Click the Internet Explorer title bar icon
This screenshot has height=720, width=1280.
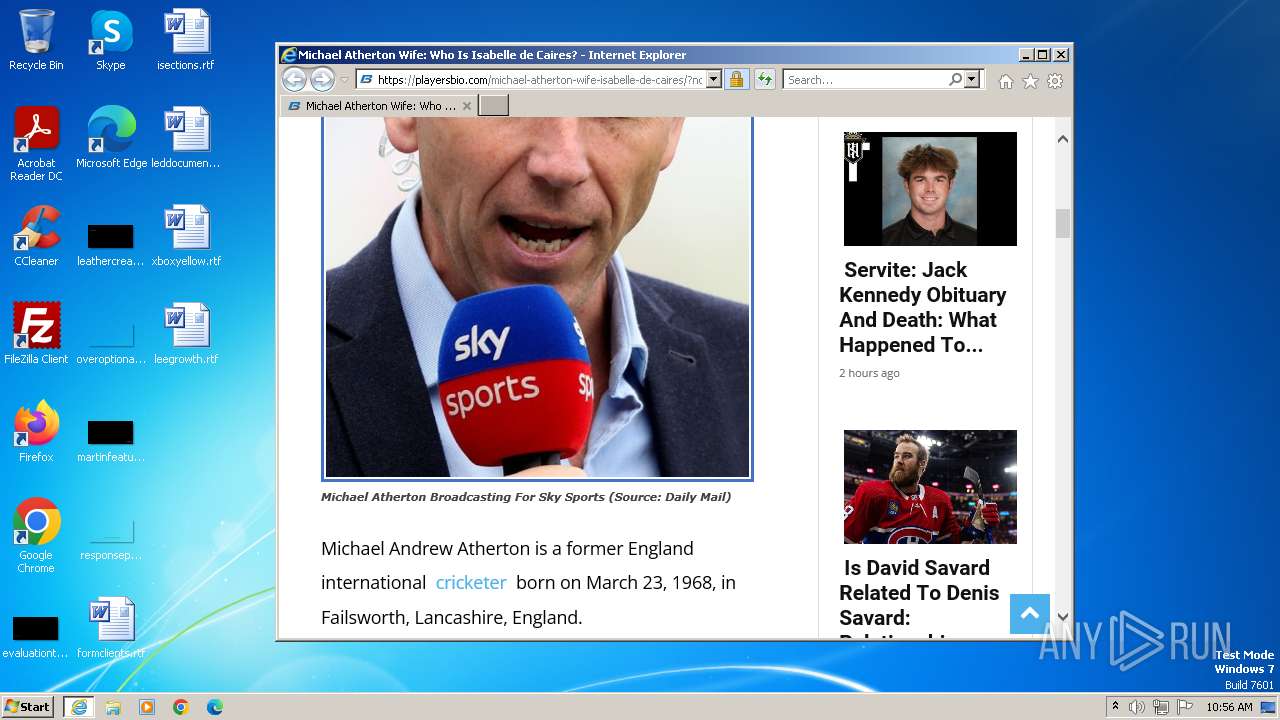point(289,55)
